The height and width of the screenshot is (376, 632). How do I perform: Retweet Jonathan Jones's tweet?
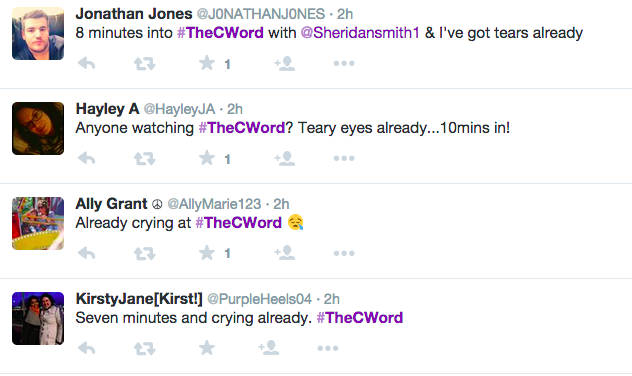[144, 64]
